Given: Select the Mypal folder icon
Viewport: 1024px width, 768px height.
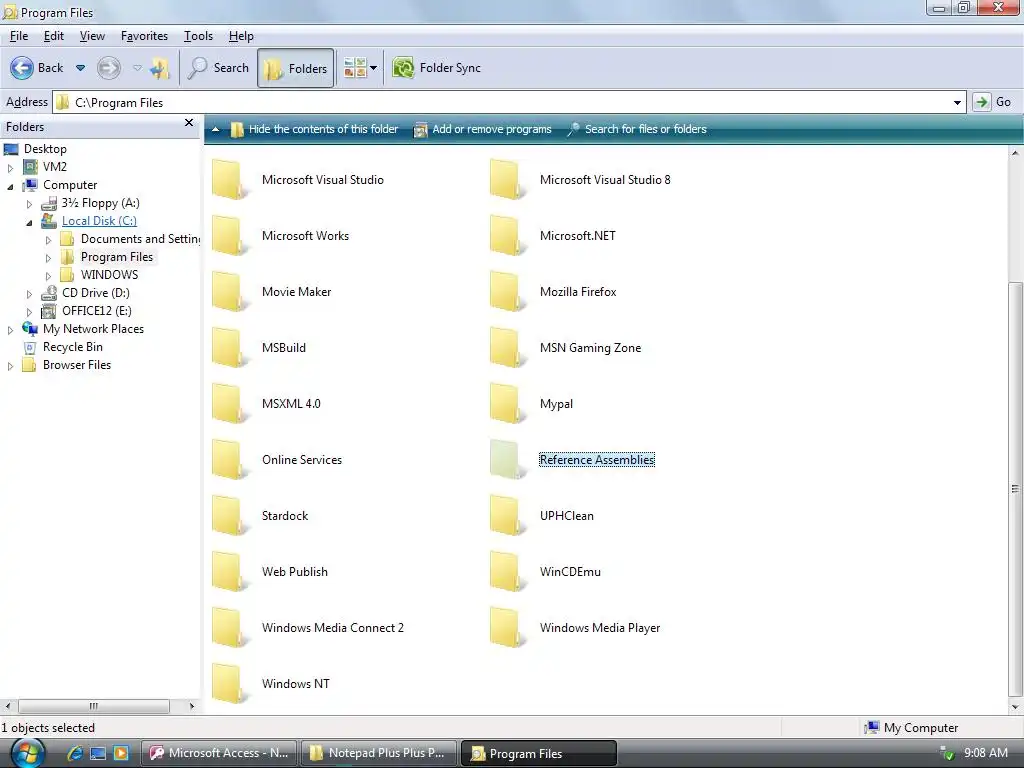Looking at the screenshot, I should pyautogui.click(x=507, y=404).
